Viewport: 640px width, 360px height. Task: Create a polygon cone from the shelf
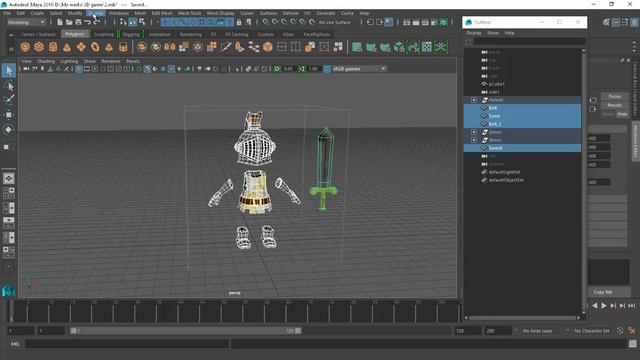click(67, 47)
